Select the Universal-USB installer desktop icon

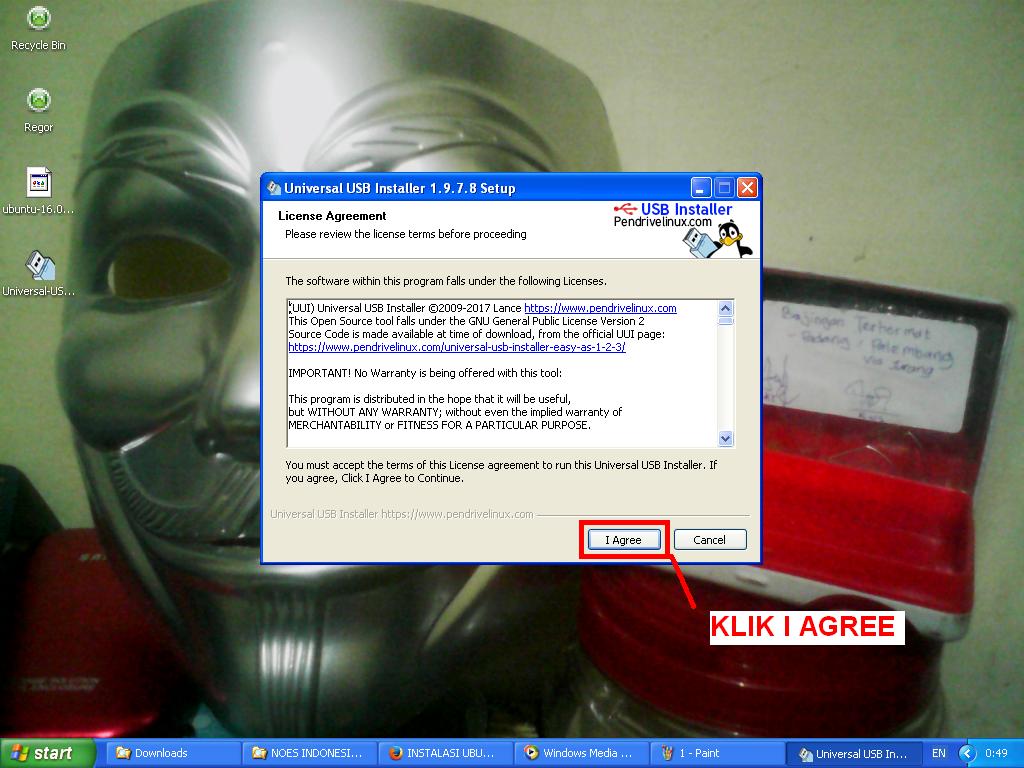(x=39, y=274)
